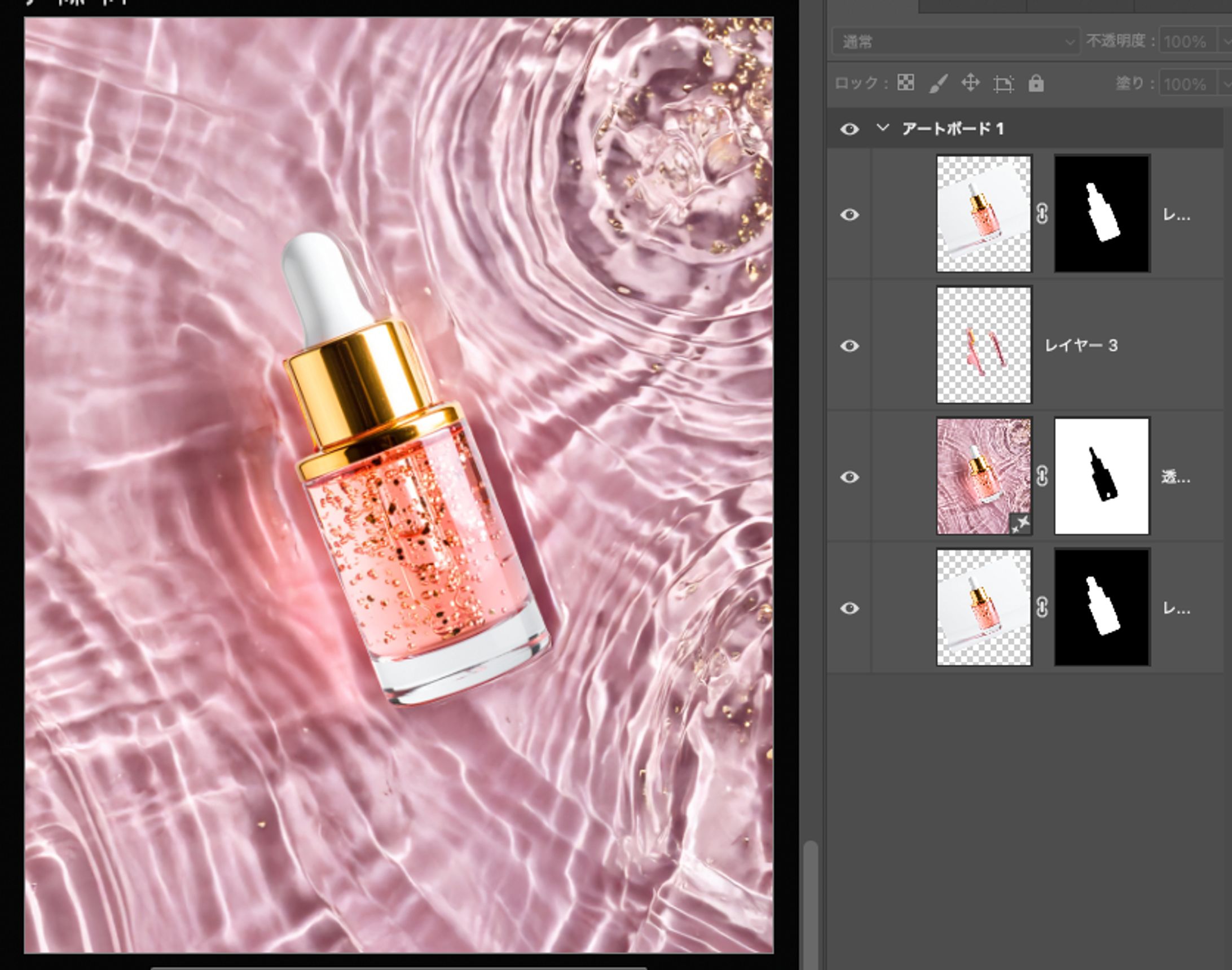Select the white mask thumbnail of 透... layer
Screen dimensions: 1232x970
(1102, 476)
